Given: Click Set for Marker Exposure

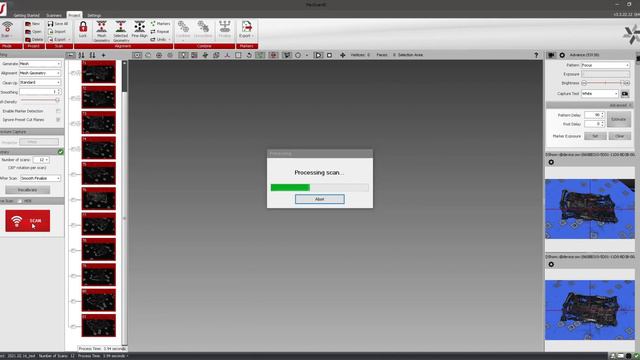Looking at the screenshot, I should [595, 136].
